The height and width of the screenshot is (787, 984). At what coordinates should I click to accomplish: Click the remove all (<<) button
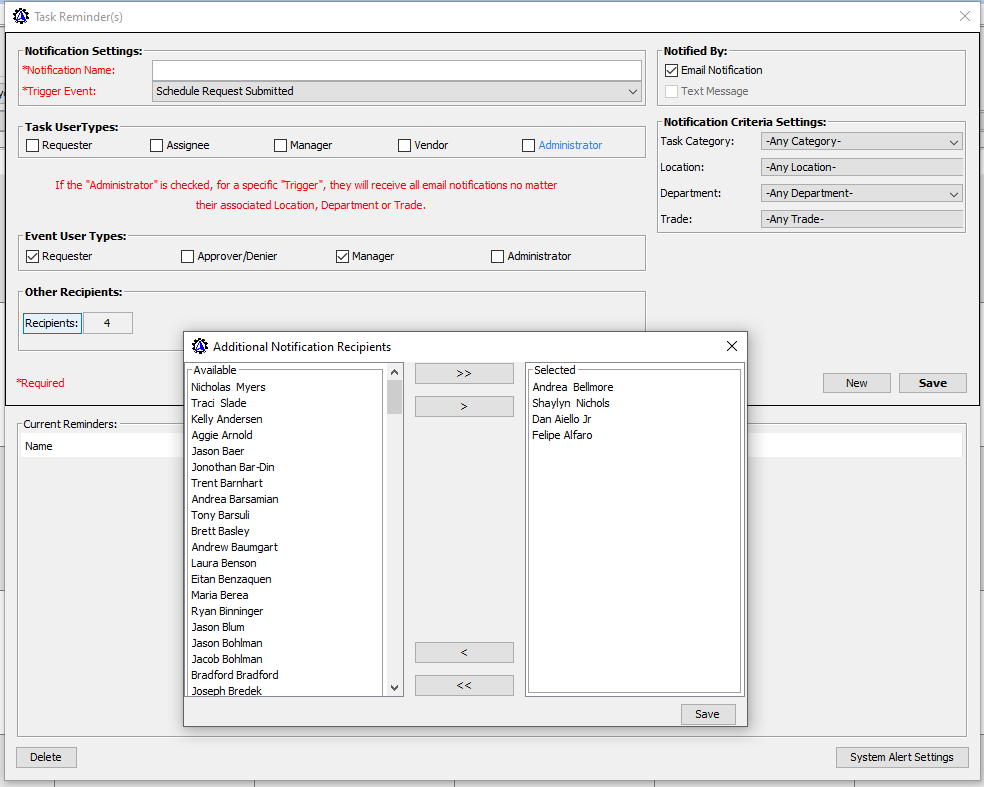coord(464,686)
